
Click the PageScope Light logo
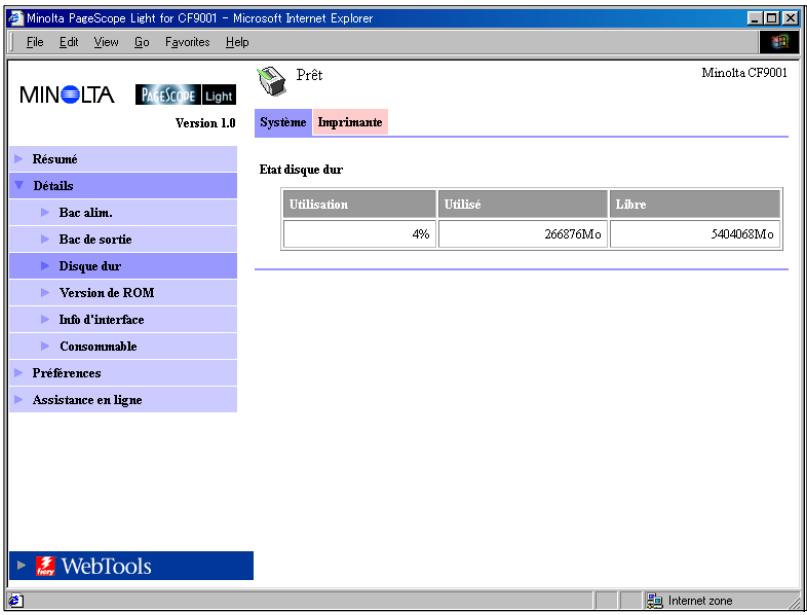[185, 95]
